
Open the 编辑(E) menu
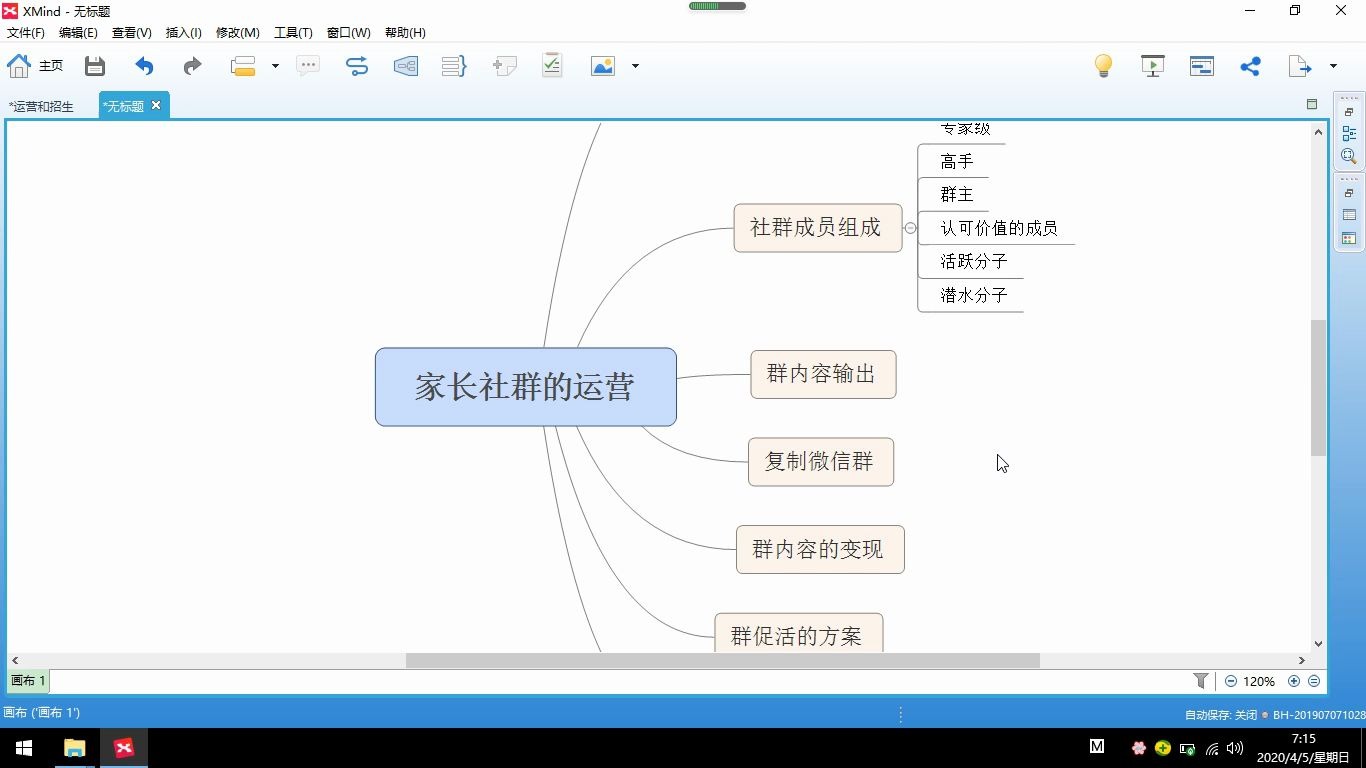[x=78, y=33]
